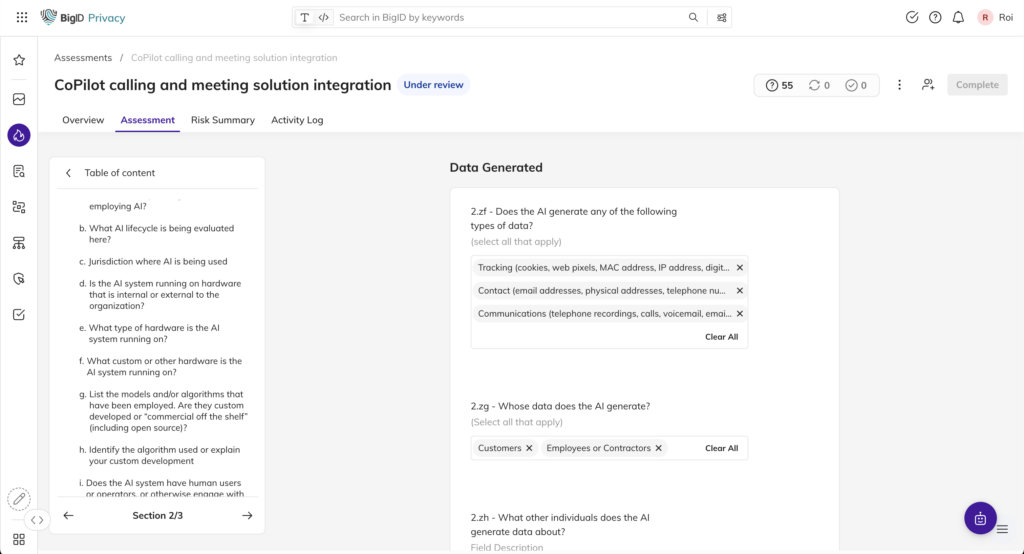Collapse the Table of content panel
This screenshot has width=1024, height=554.
click(68, 173)
